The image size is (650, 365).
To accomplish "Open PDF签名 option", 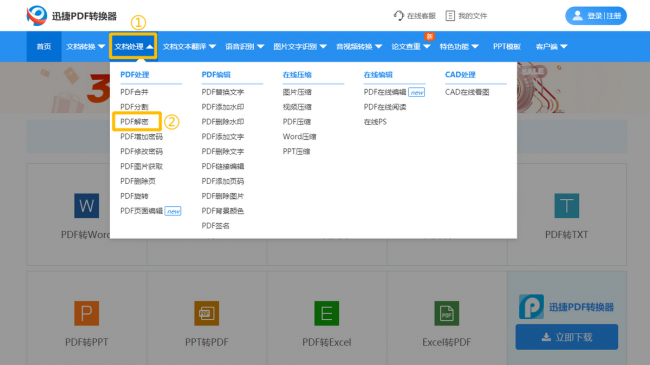I will [x=216, y=226].
